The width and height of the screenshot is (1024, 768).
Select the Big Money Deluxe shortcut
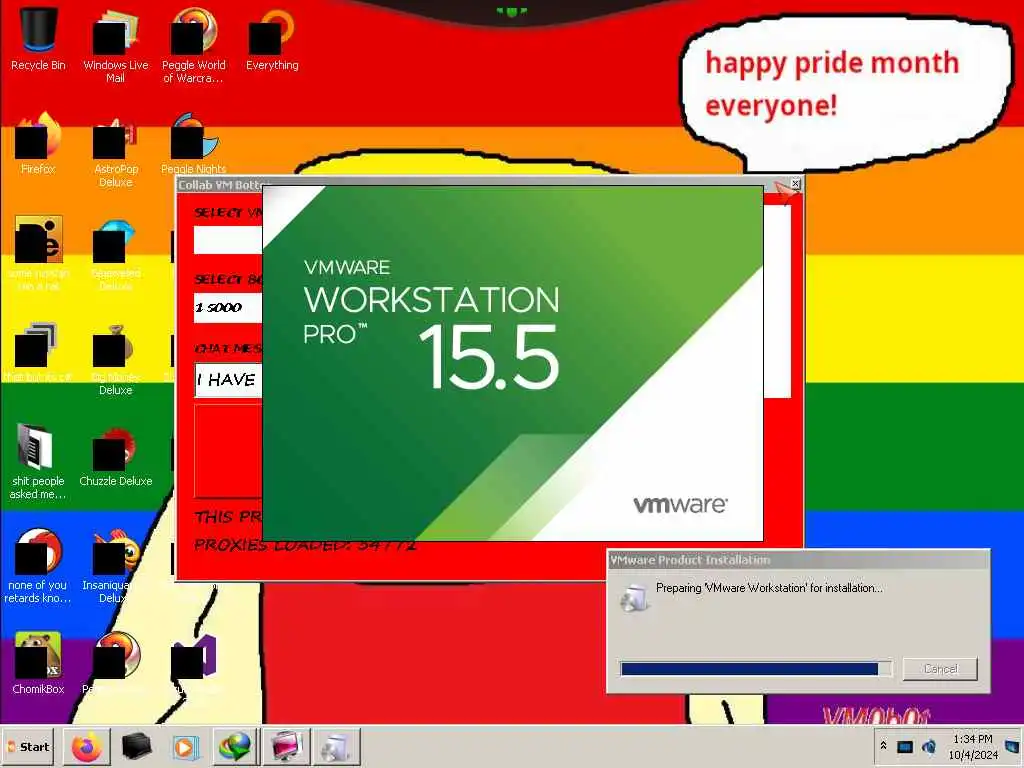point(116,359)
